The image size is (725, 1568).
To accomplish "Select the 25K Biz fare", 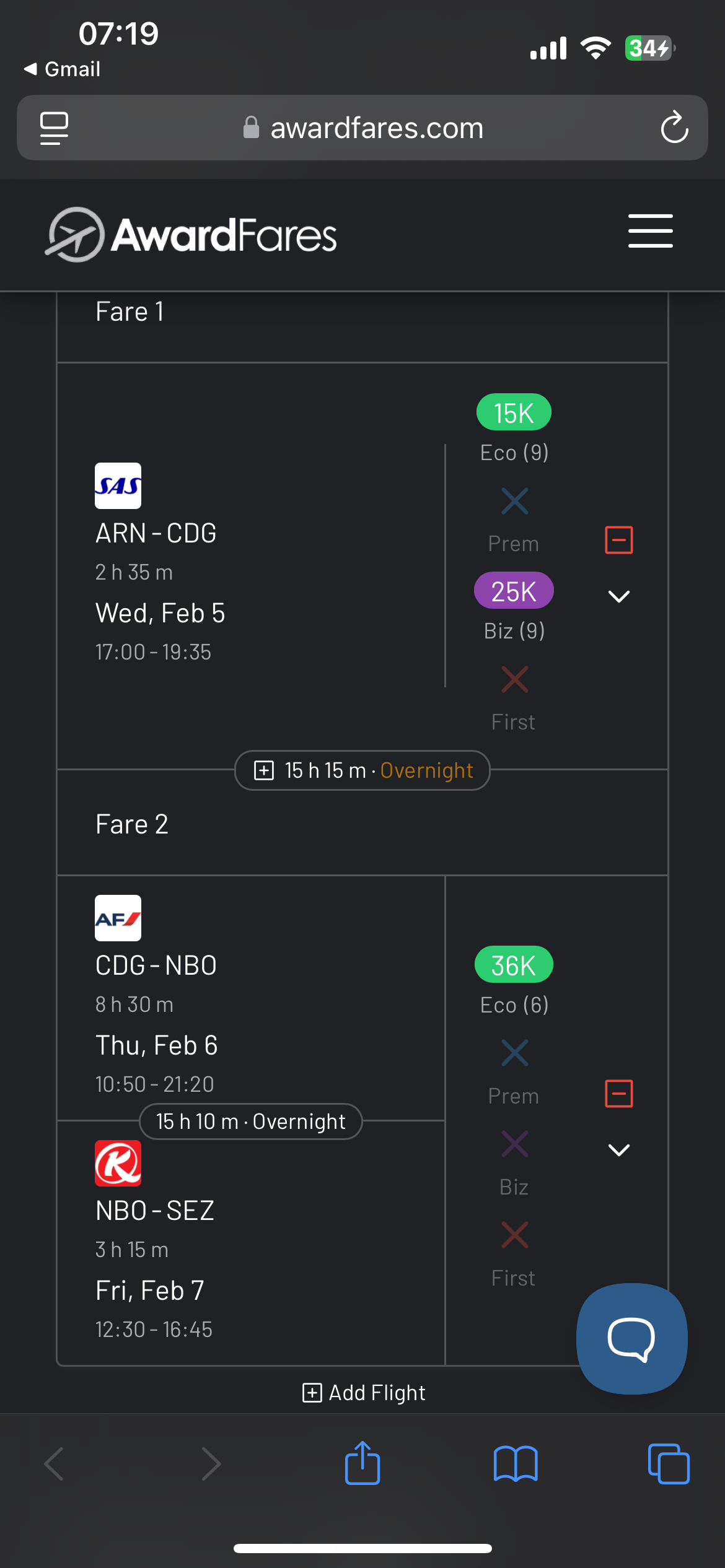I will click(x=514, y=591).
